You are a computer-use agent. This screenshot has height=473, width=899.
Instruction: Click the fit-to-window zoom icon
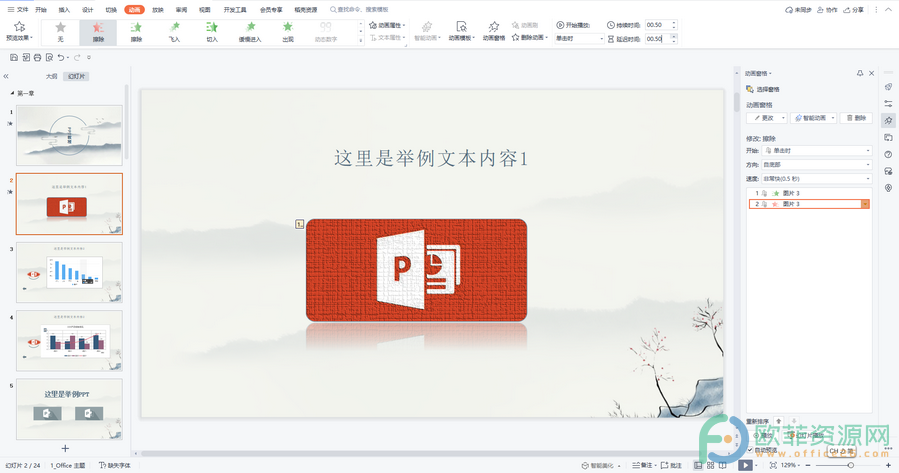point(773,466)
